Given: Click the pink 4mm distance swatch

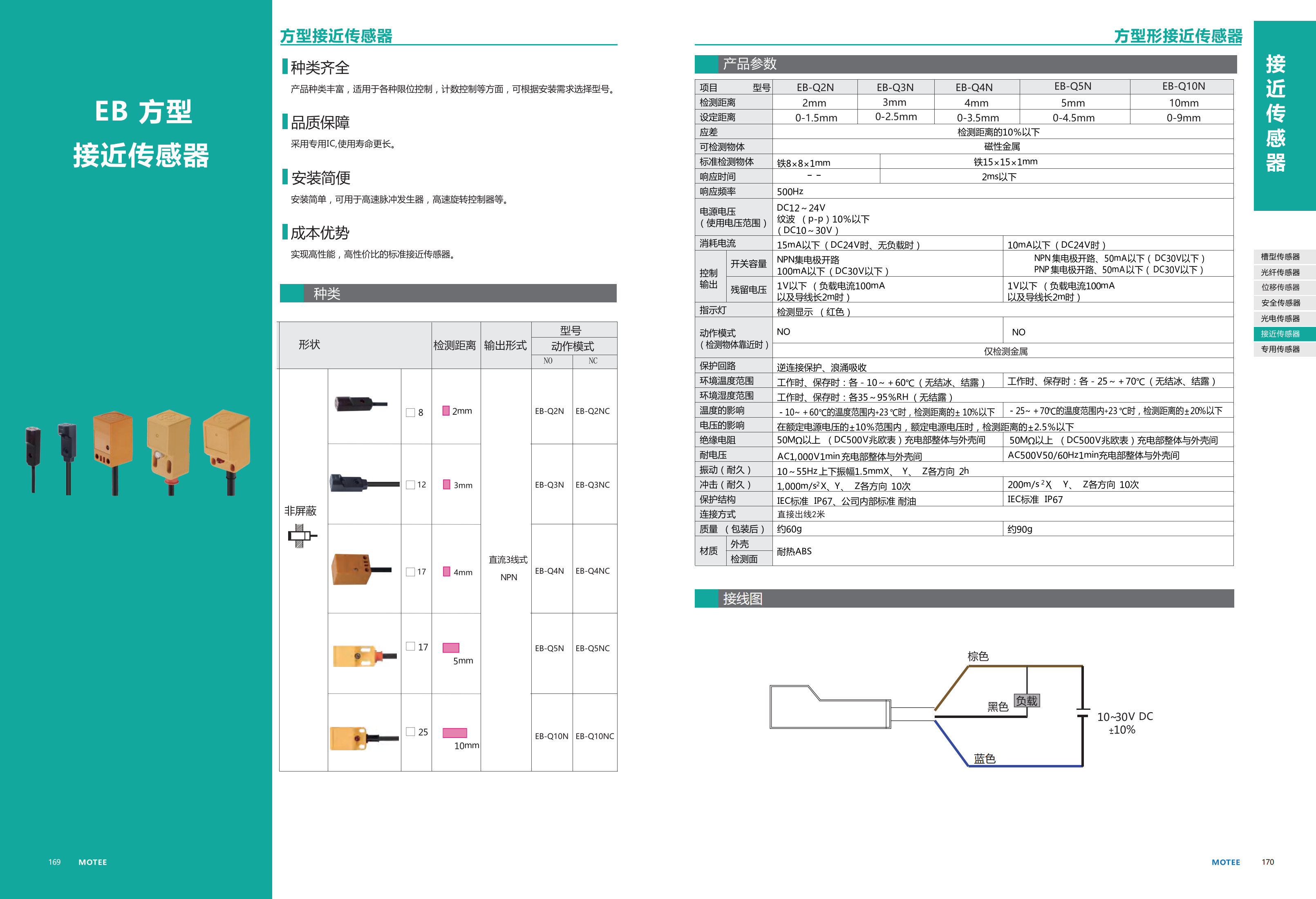Looking at the screenshot, I should pos(447,572).
